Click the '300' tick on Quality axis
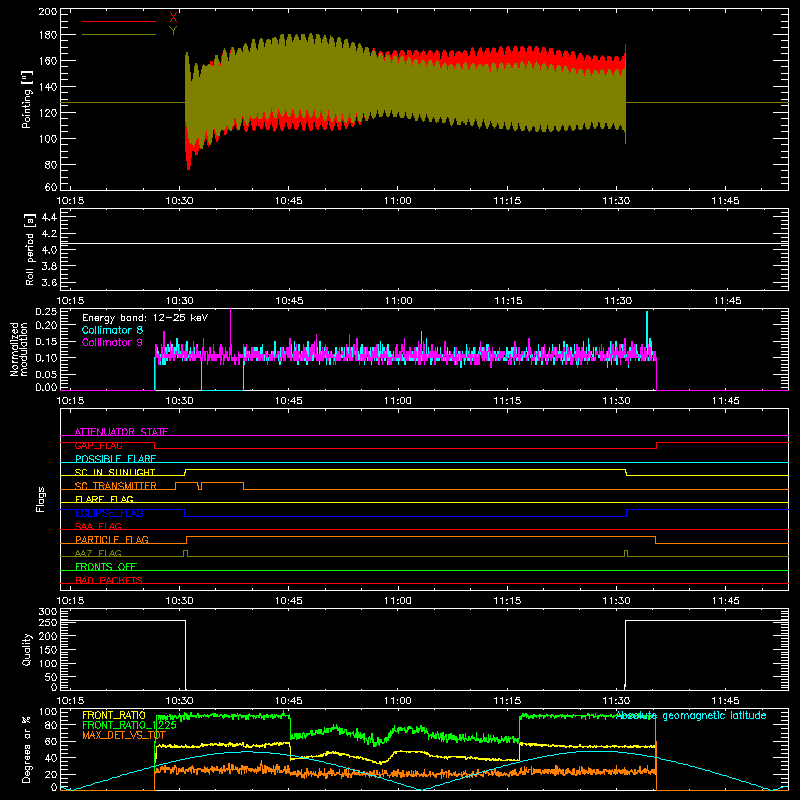 47,612
